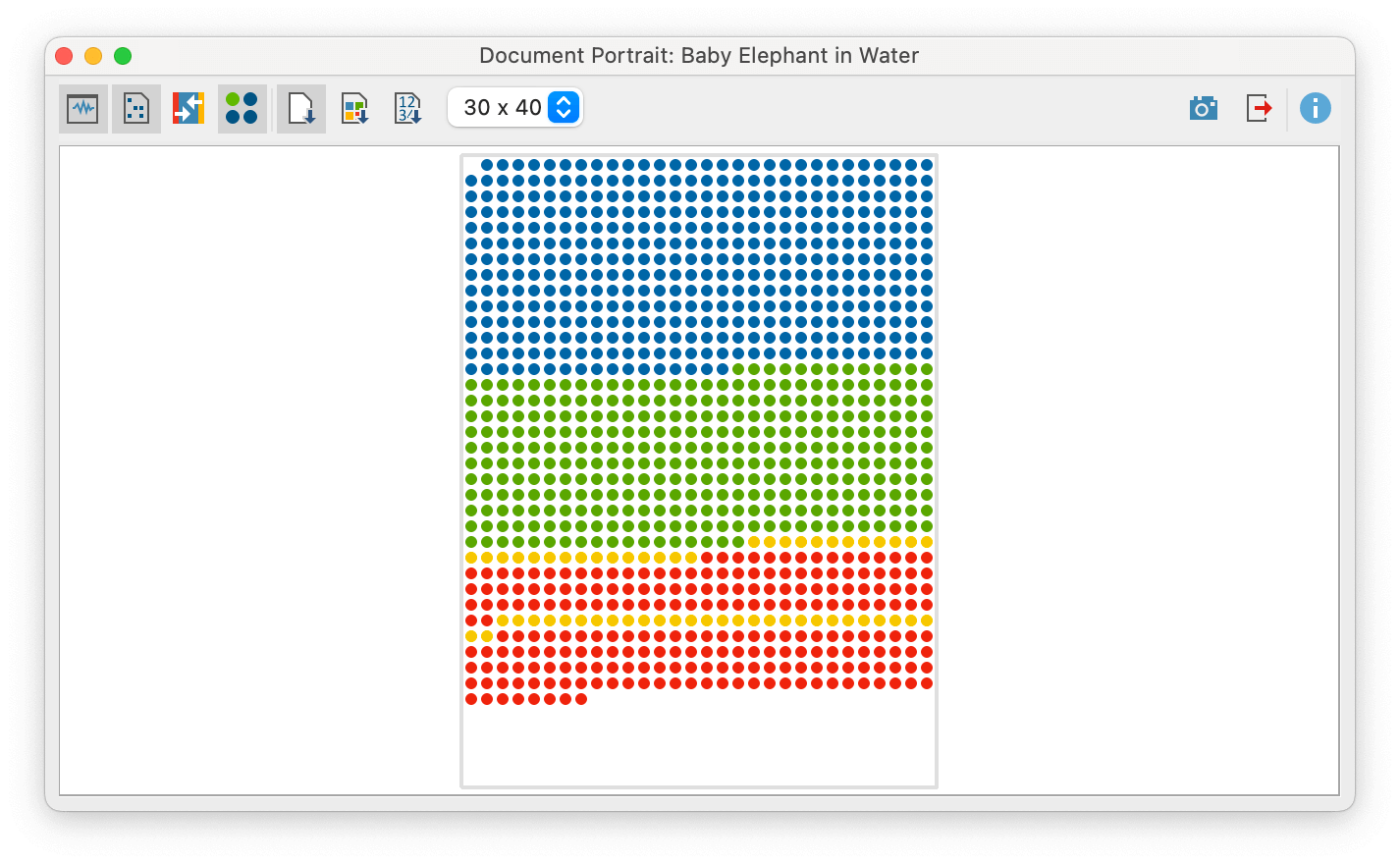The image size is (1400, 864).
Task: Open the blue info icon
Action: pos(1316,108)
